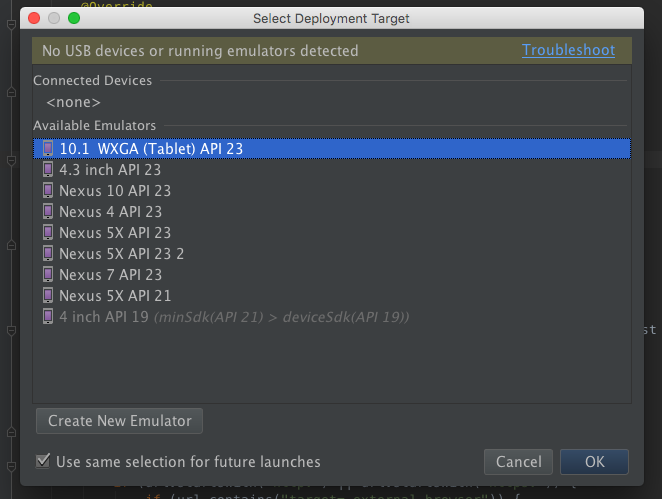
Task: Pick Nexus 7 API 23 from list
Action: click(332, 275)
